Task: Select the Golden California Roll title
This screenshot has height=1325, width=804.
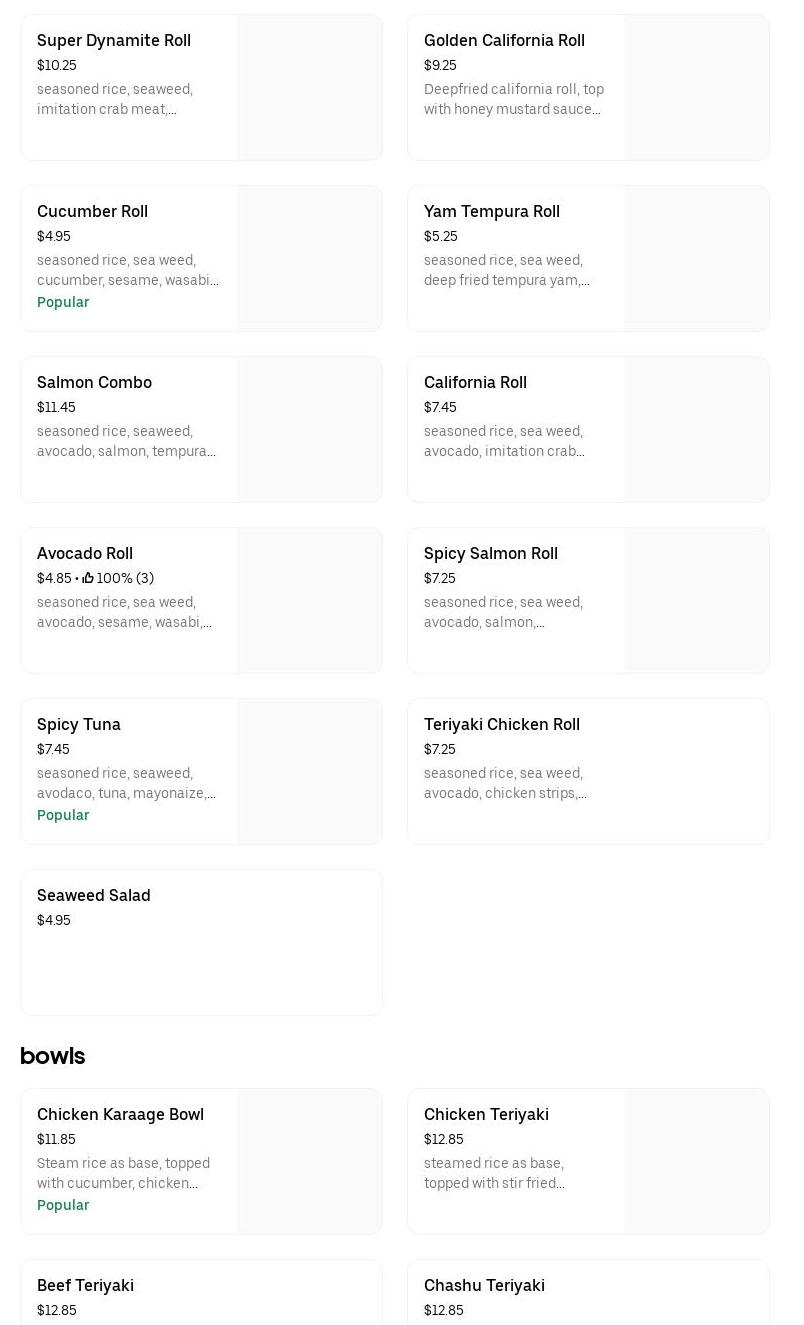Action: coord(504,41)
